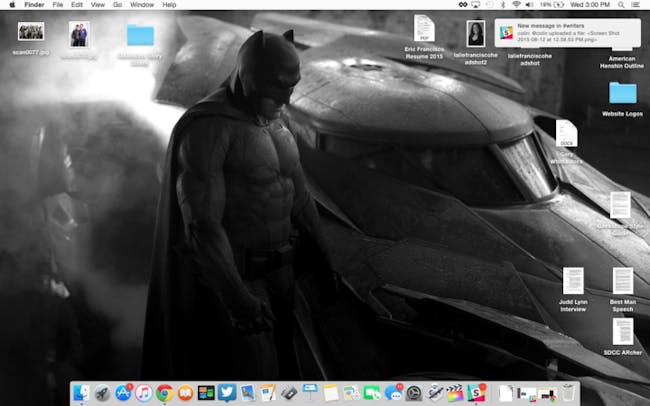This screenshot has height=406, width=650.
Task: Click the Wed 3:00 PM clock
Action: coord(590,5)
